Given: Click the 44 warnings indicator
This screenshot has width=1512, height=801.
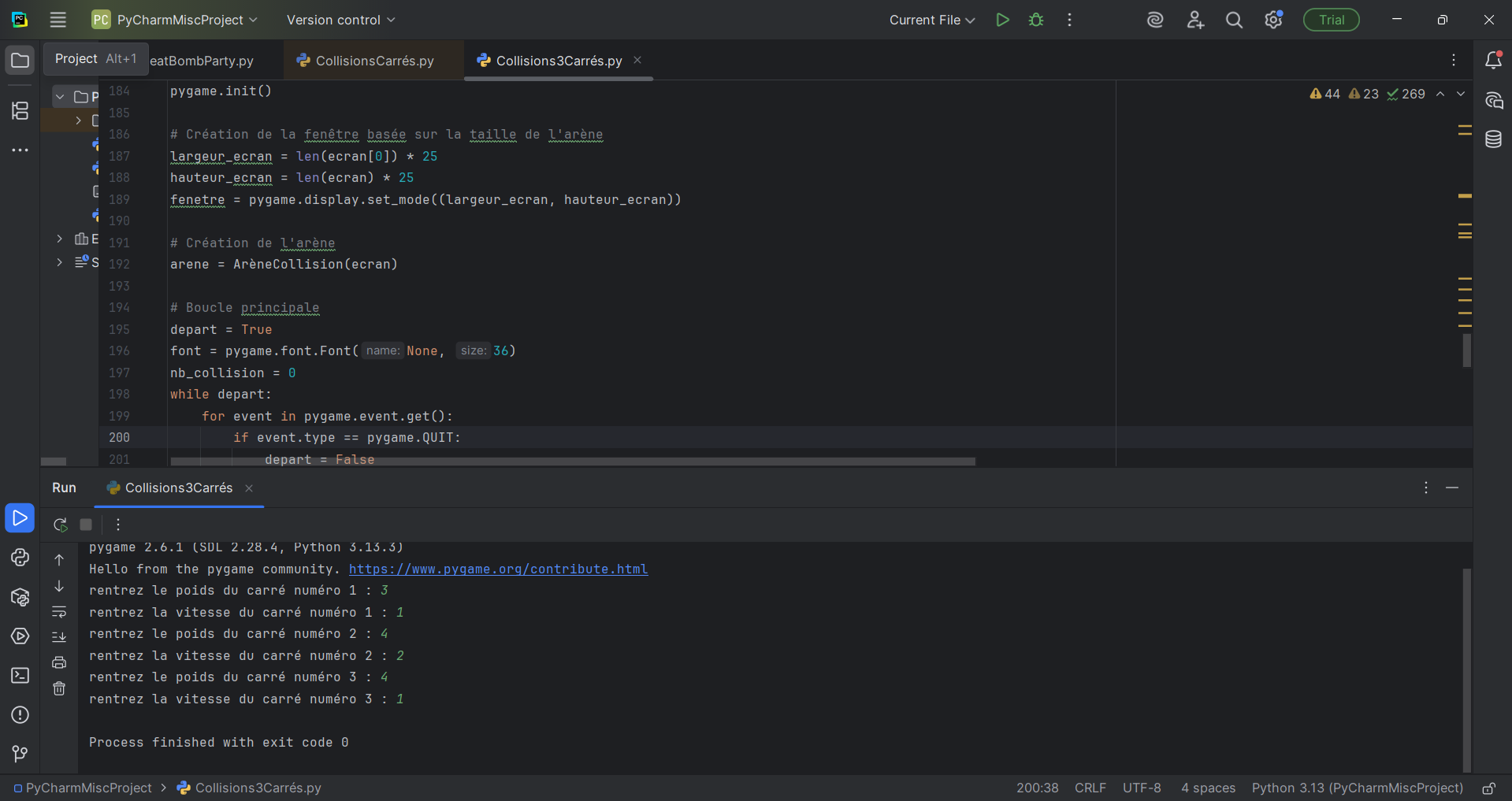Looking at the screenshot, I should coord(1324,94).
